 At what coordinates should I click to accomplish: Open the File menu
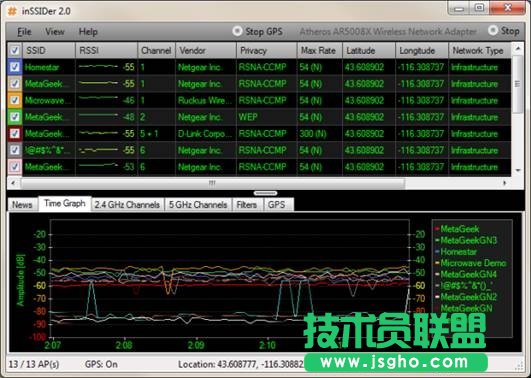[24, 32]
